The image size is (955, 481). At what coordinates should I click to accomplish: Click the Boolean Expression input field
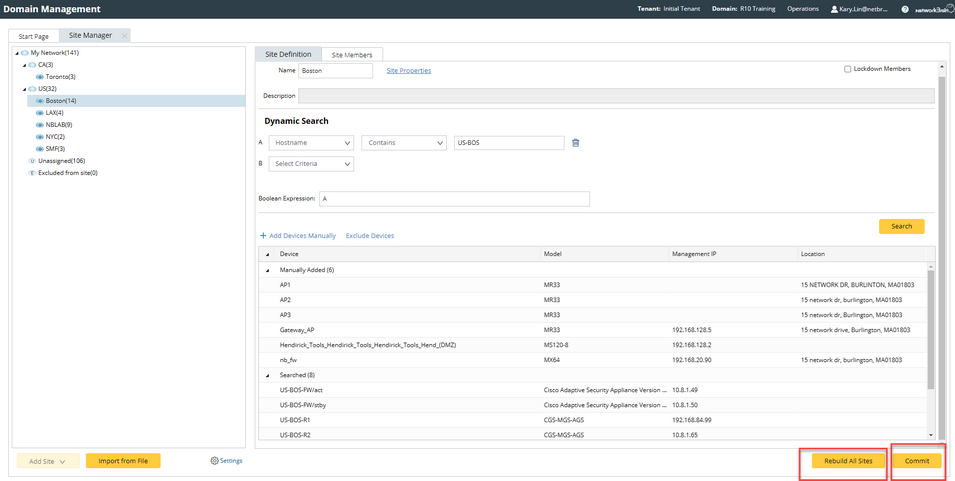tap(454, 199)
